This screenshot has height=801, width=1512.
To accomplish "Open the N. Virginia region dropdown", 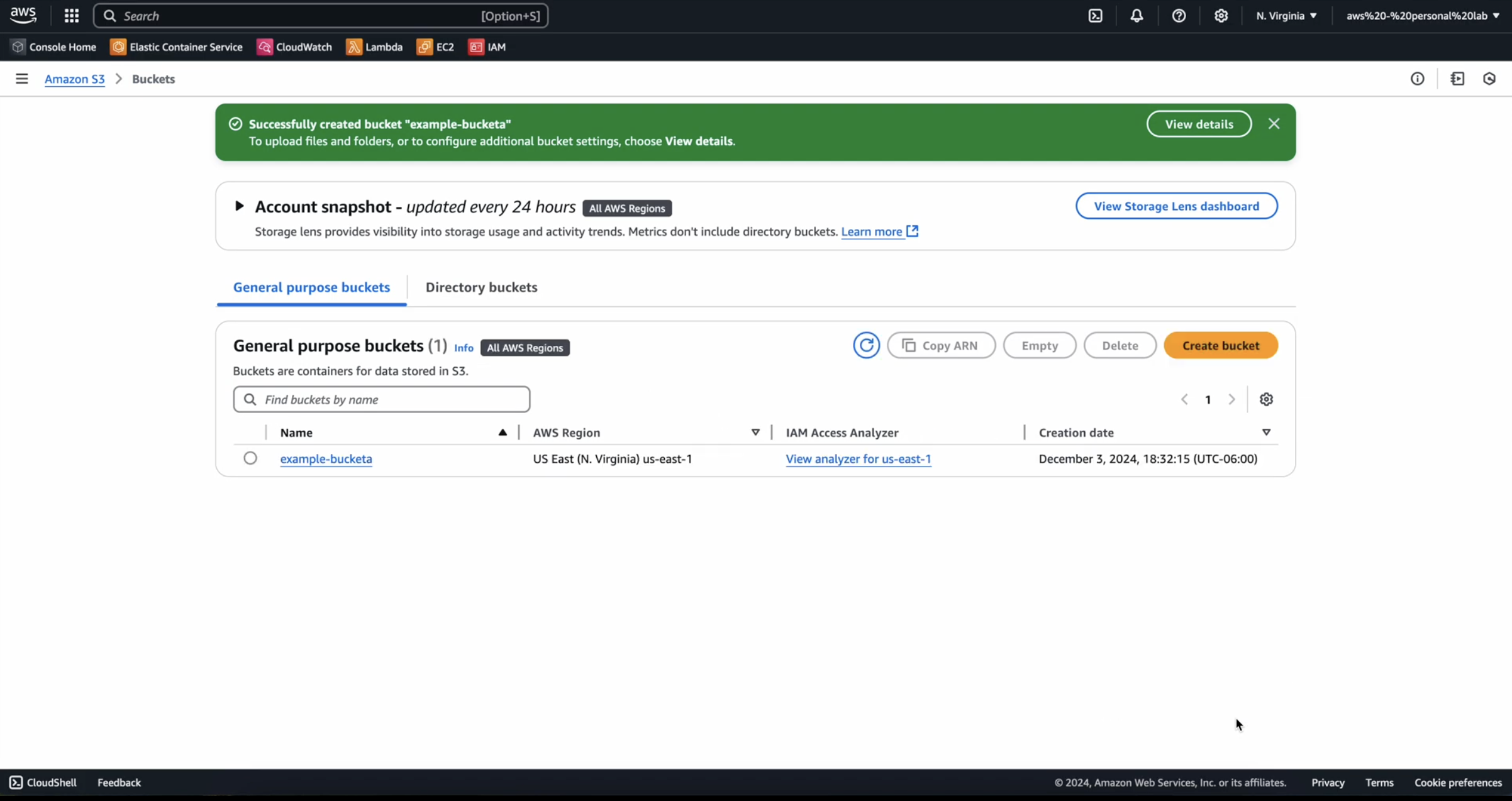I will (1286, 16).
